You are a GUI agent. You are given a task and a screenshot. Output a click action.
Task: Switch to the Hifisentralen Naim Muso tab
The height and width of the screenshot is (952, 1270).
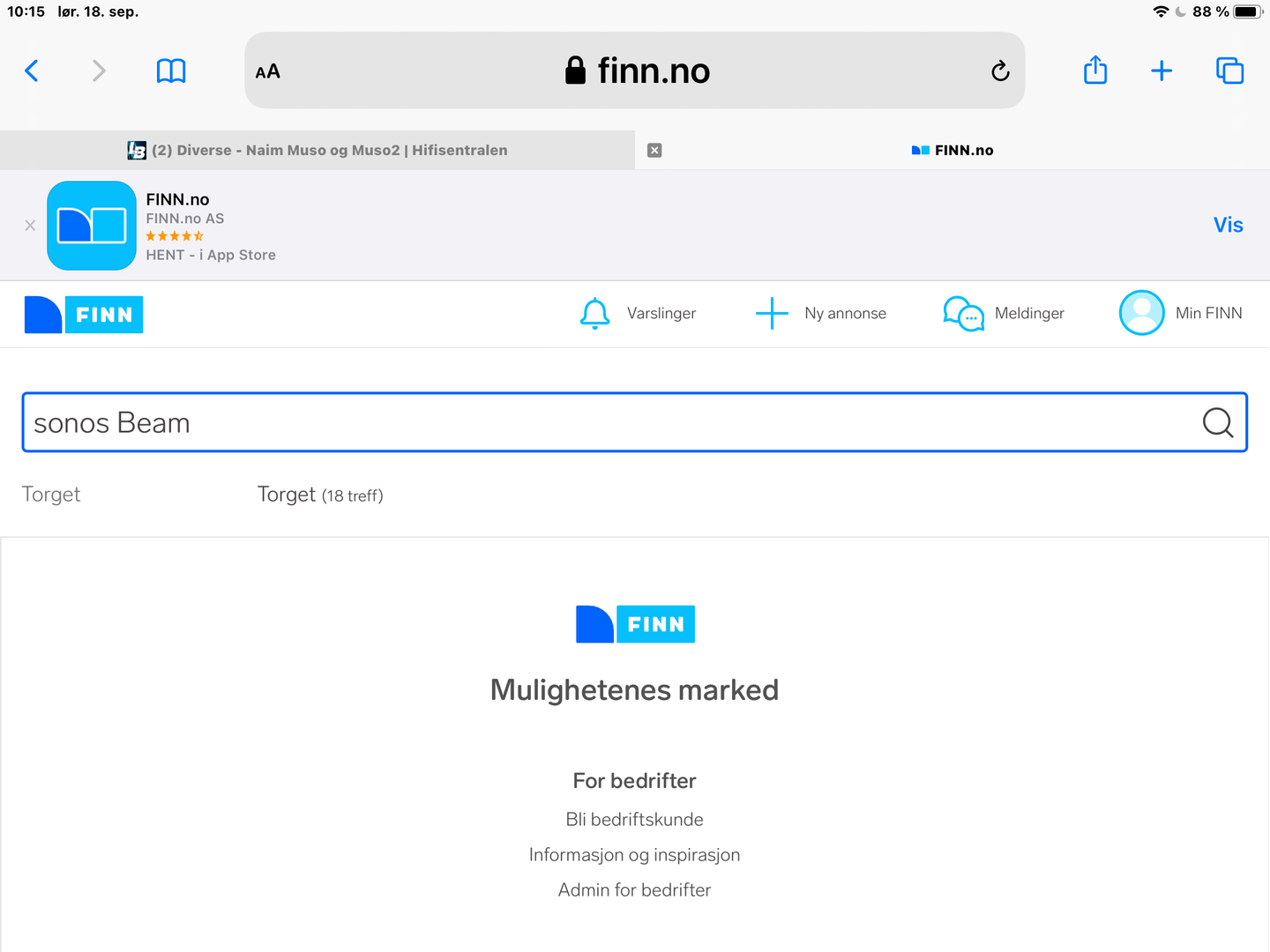[x=317, y=150]
